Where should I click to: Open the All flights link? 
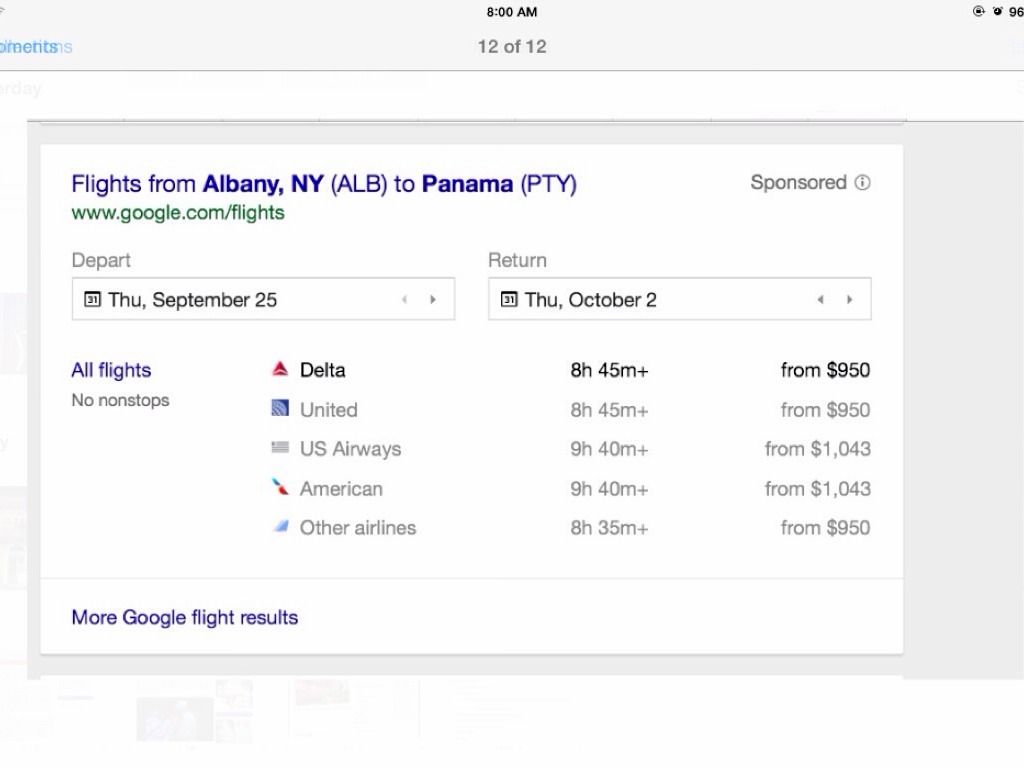[x=111, y=370]
